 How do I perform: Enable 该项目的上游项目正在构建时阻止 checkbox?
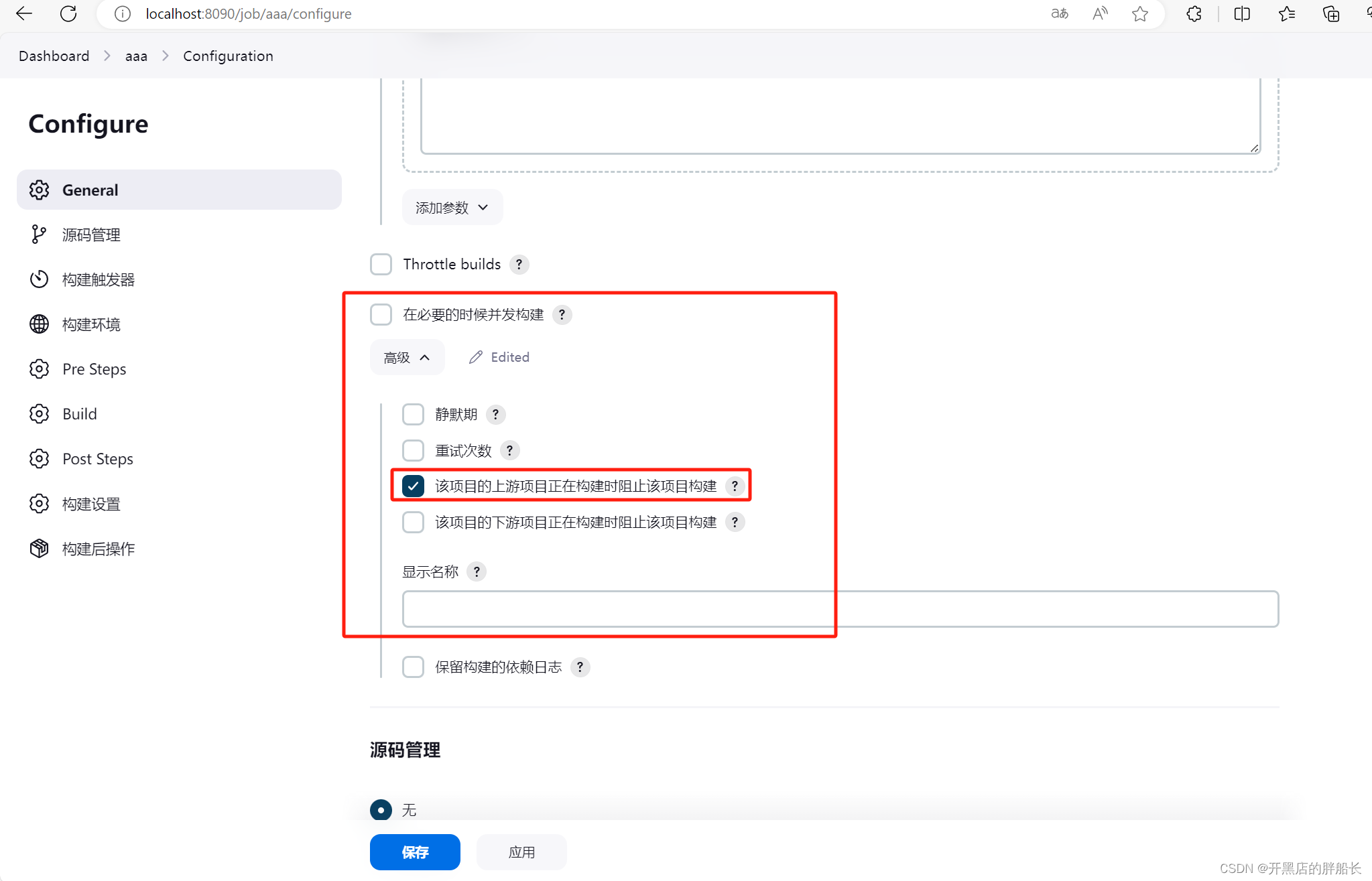(x=413, y=486)
